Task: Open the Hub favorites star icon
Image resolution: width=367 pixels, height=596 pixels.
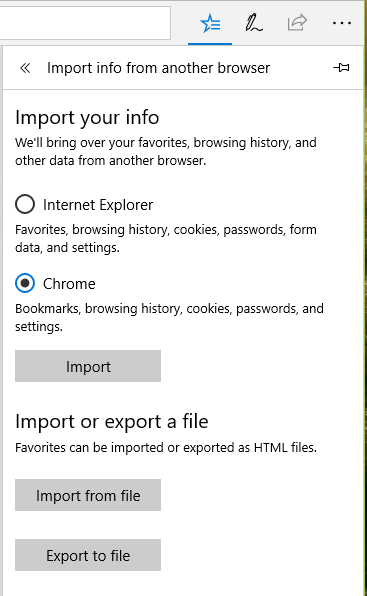Action: coord(210,24)
